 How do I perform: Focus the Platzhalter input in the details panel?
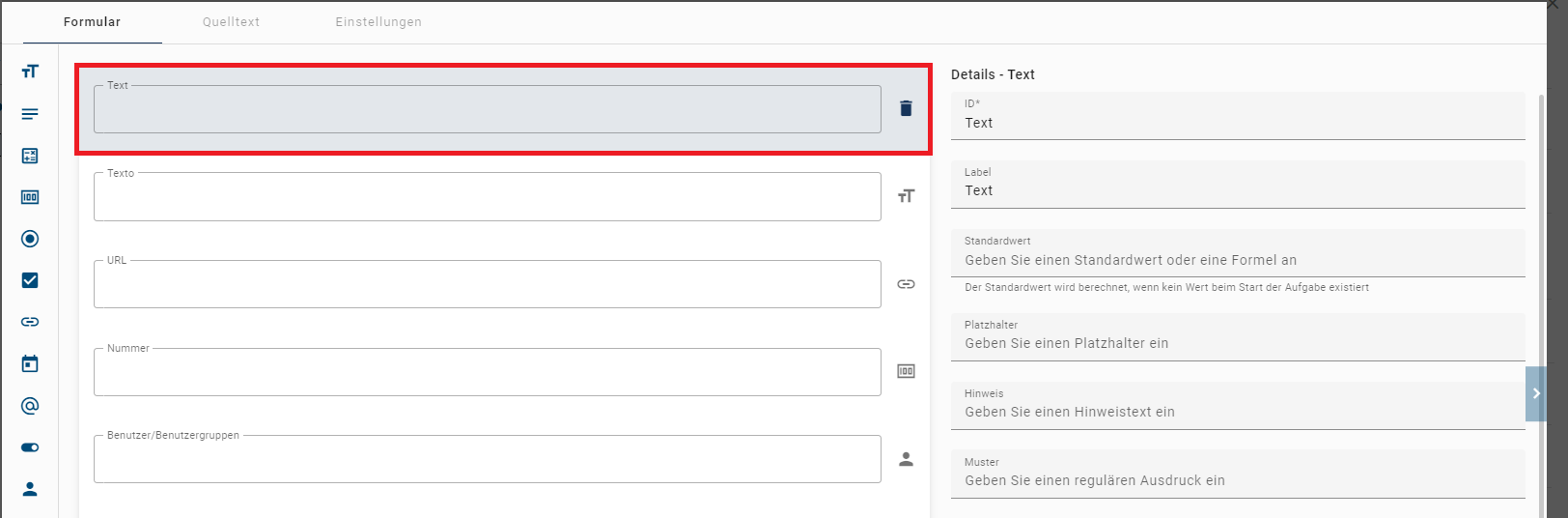1238,343
